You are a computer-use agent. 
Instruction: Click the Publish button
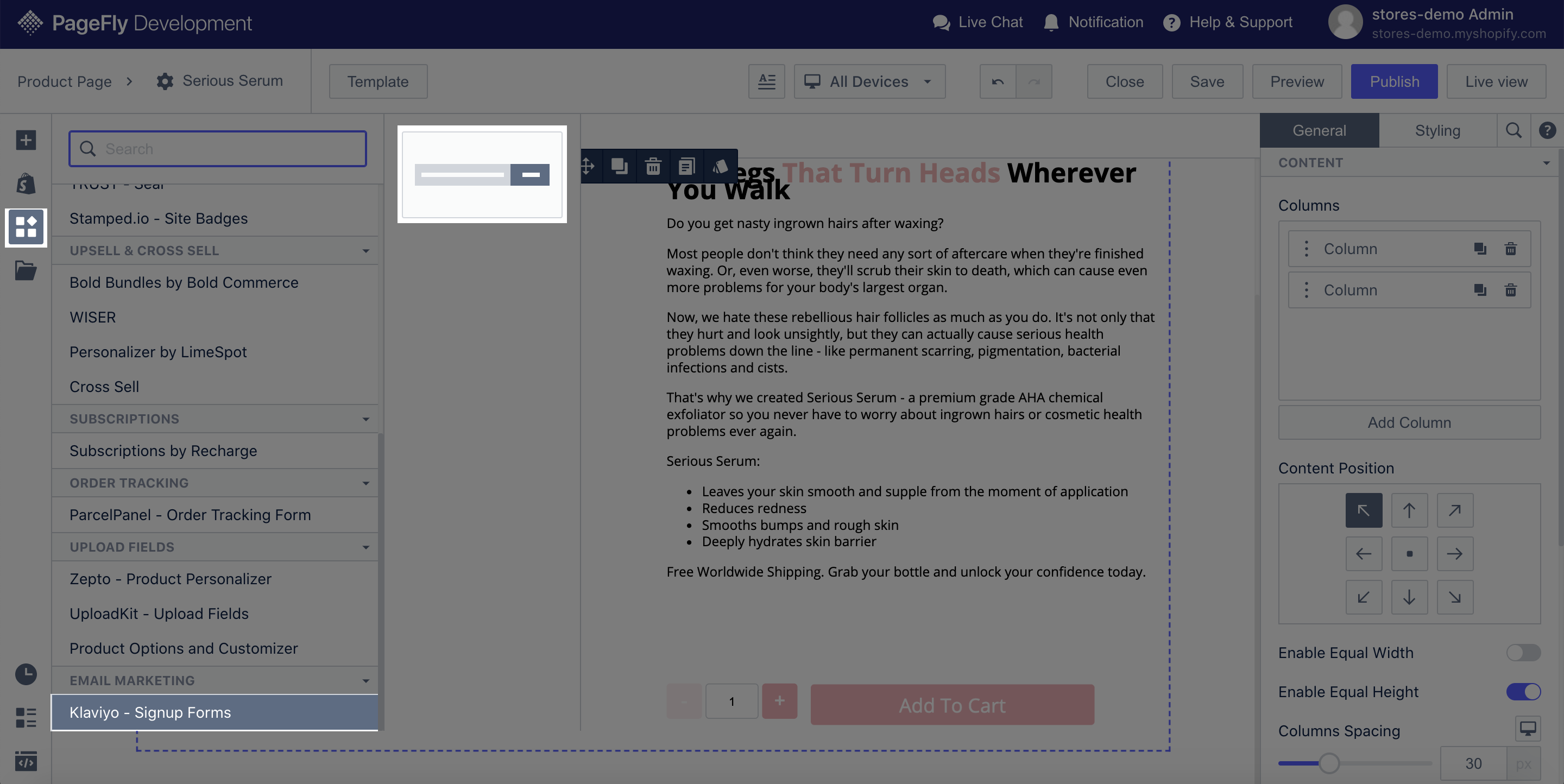click(1394, 81)
